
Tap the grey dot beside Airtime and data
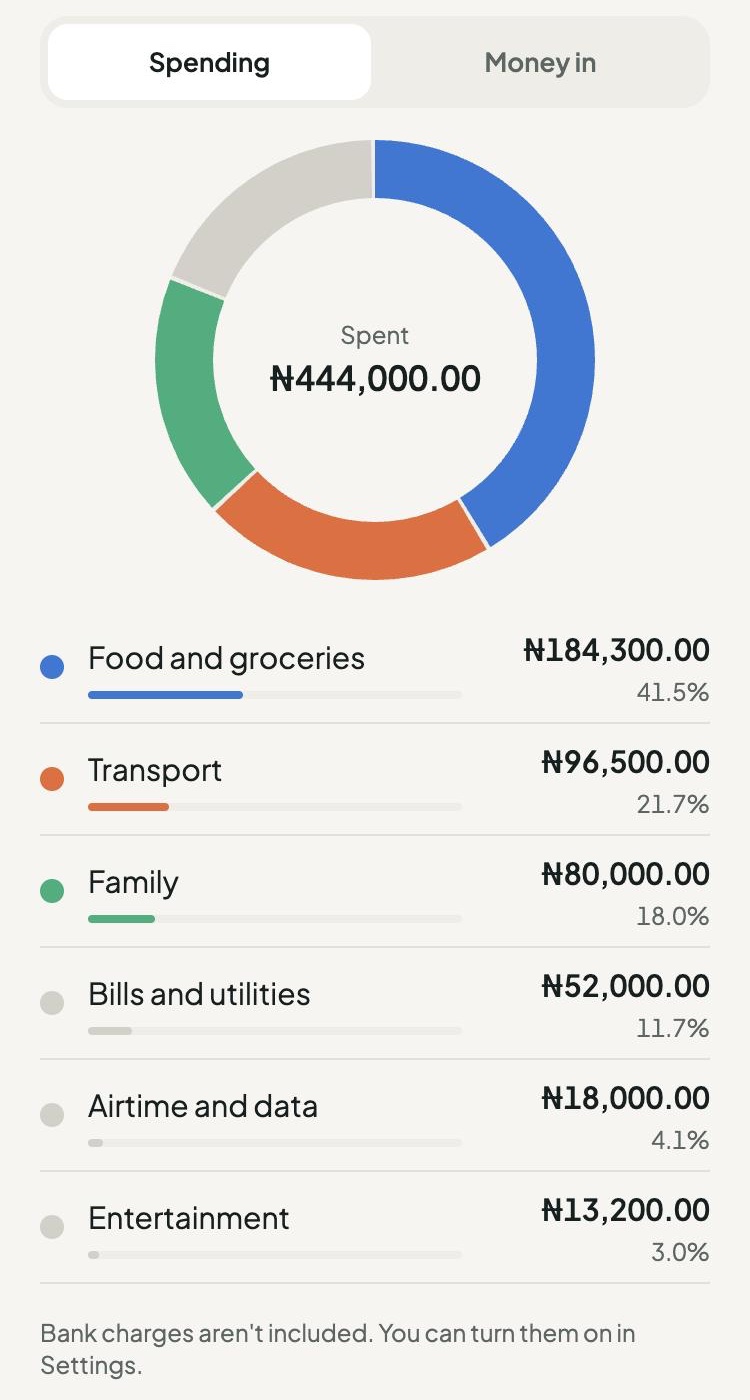click(x=52, y=1114)
